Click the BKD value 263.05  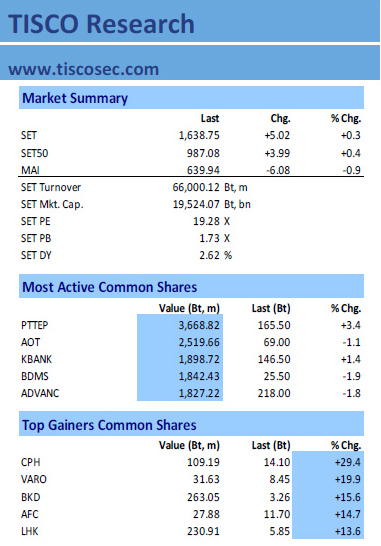(x=203, y=497)
